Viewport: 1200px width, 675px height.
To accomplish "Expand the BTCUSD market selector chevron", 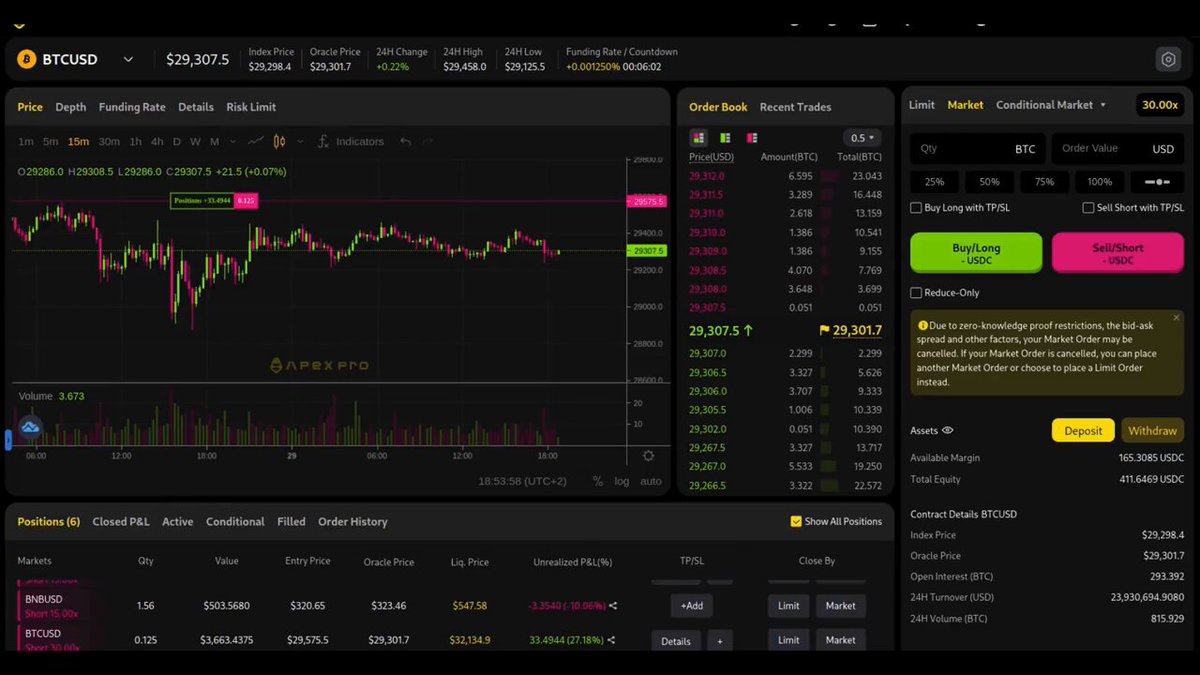I will pos(128,60).
